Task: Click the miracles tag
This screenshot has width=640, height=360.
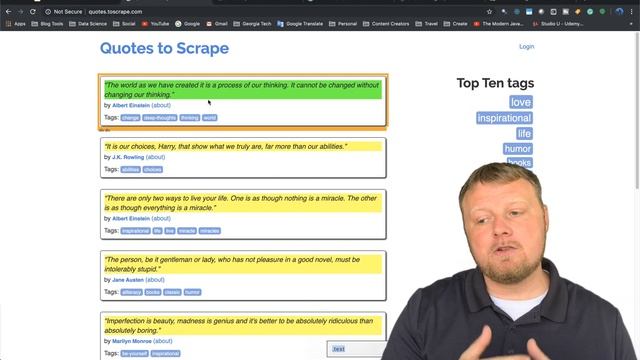Action: (210, 231)
